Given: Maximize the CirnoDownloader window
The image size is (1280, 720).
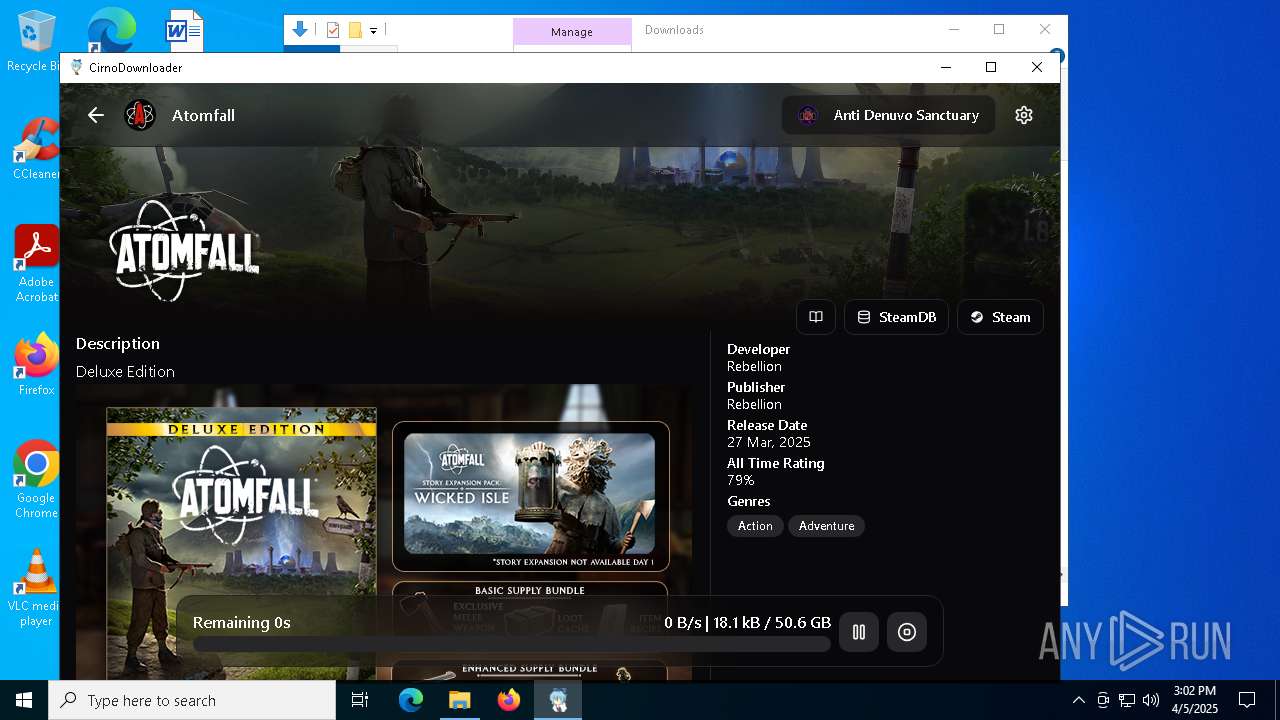Looking at the screenshot, I should [991, 67].
